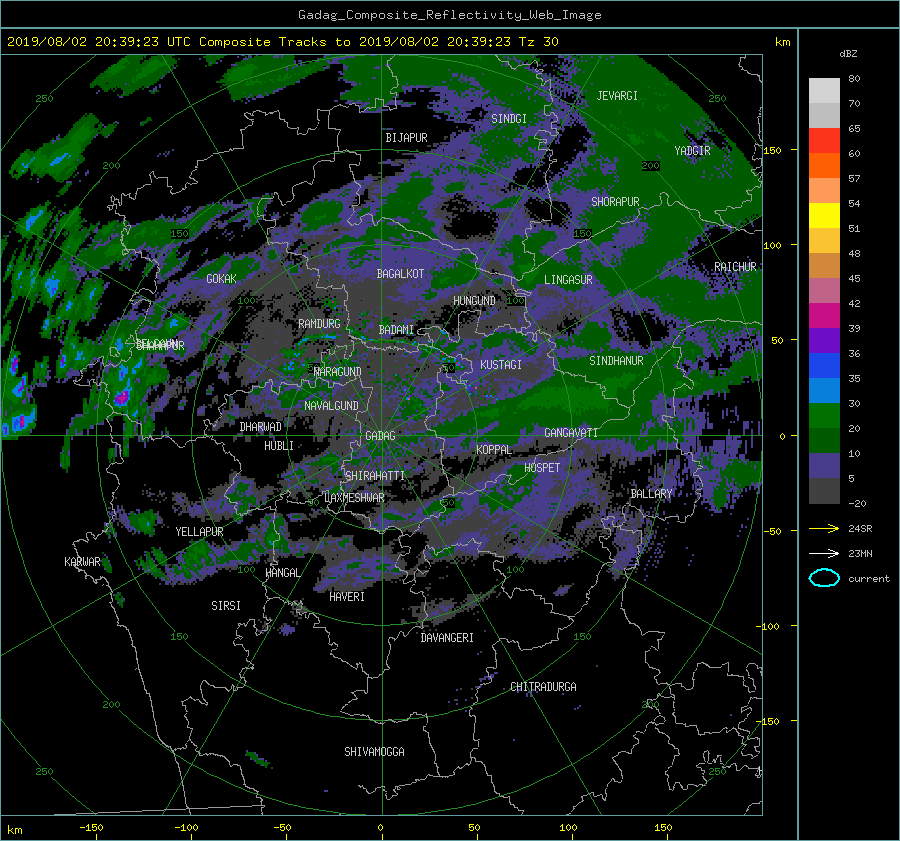
Task: Click the KOPPAL city label
Action: [x=494, y=449]
